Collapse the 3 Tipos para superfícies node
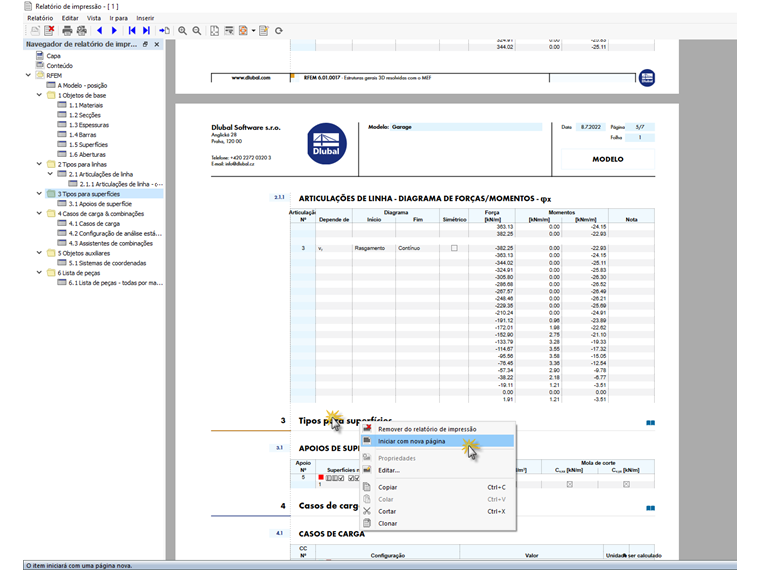The height and width of the screenshot is (570, 760). [39, 193]
